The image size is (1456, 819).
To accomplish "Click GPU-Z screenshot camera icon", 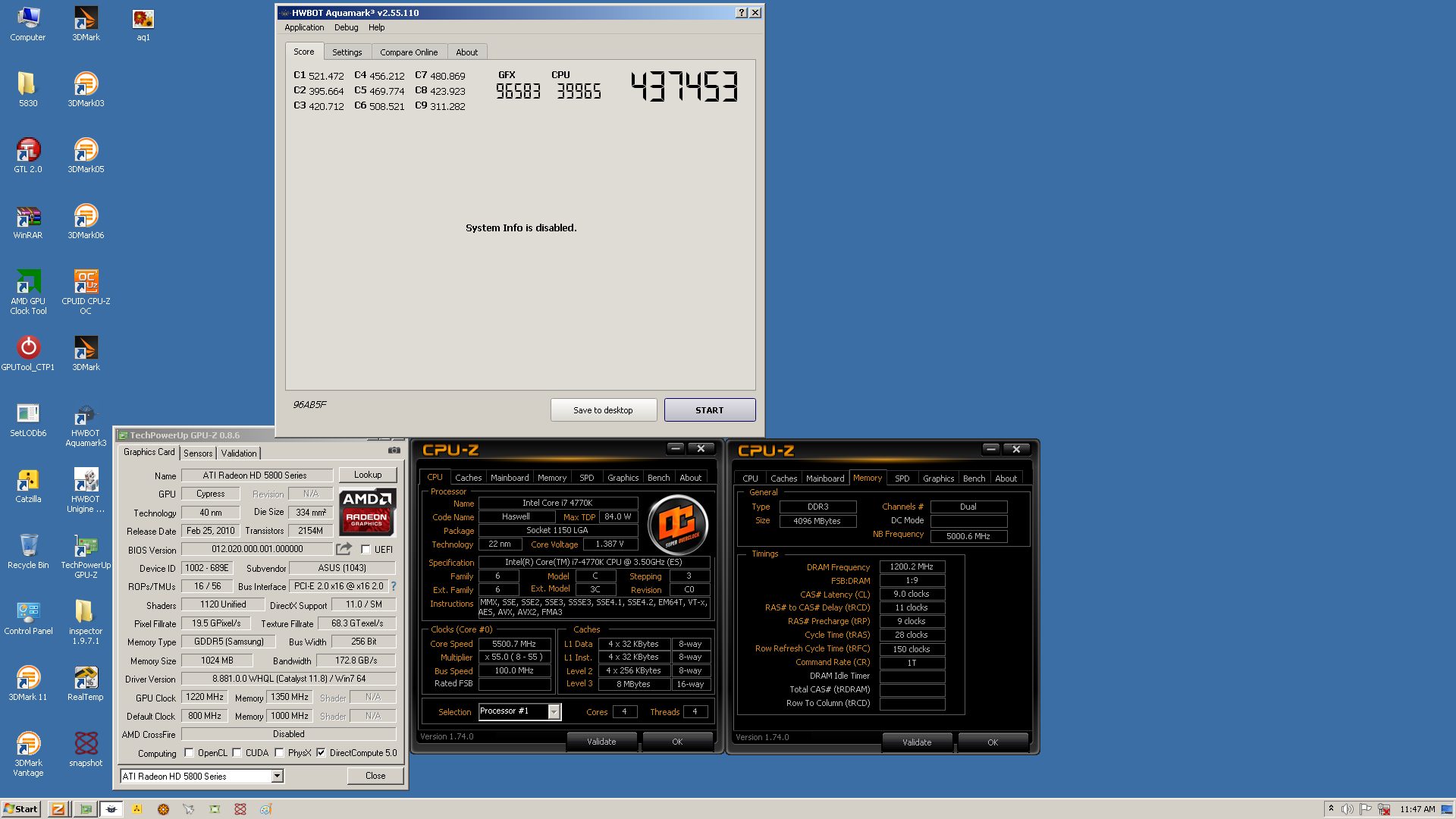I will (x=394, y=450).
